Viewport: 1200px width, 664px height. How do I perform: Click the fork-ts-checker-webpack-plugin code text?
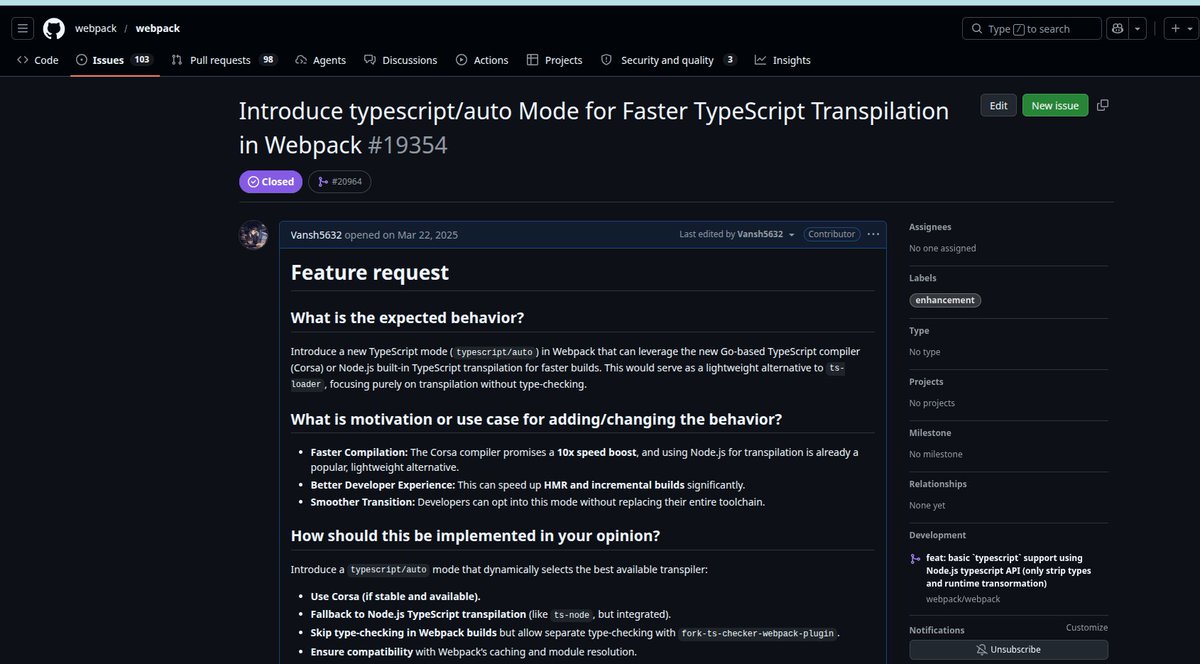(758, 633)
